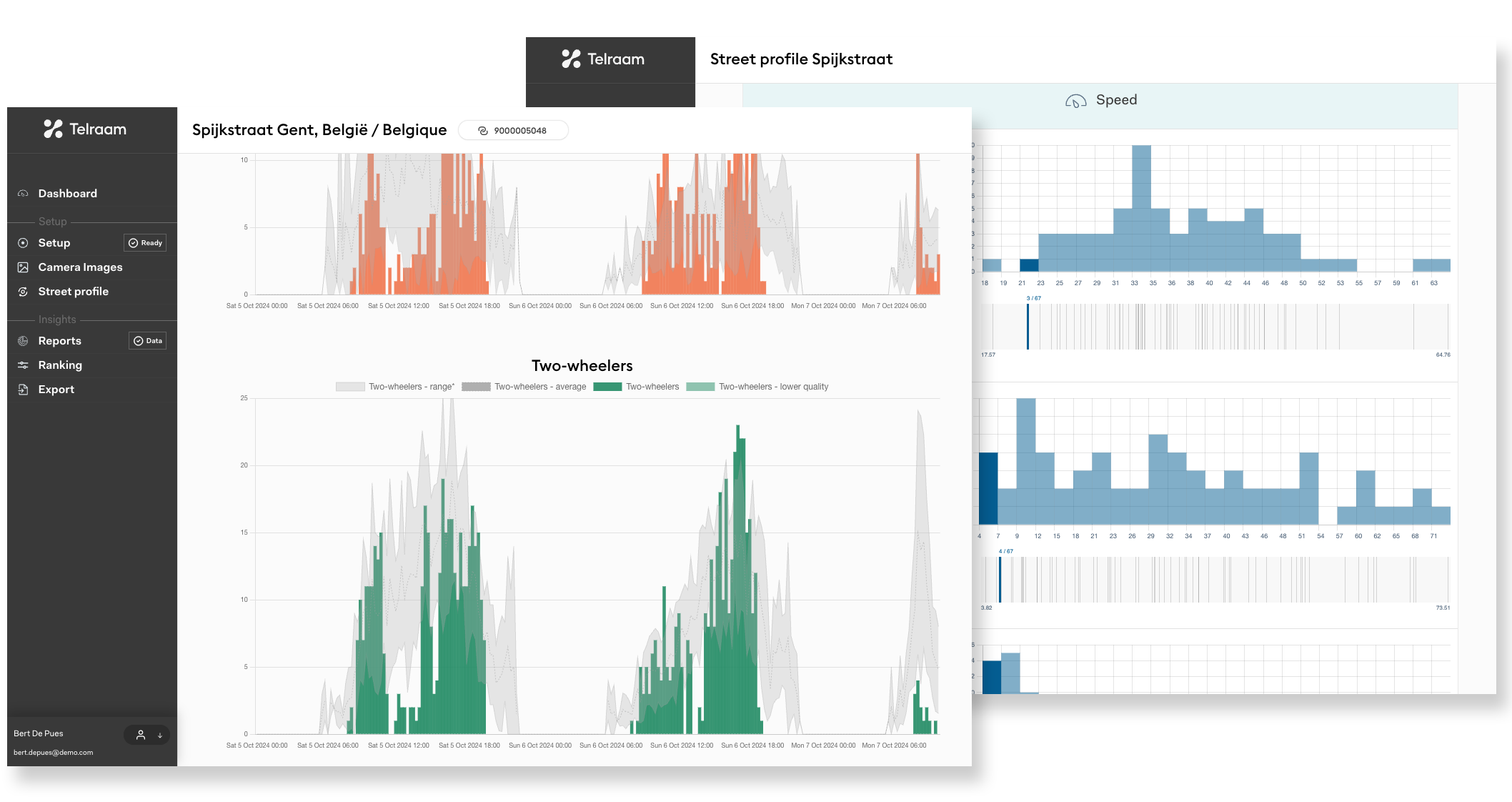Image resolution: width=1512 pixels, height=802 pixels.
Task: Click the Dashboard gauge icon in sidebar
Action: 23,194
